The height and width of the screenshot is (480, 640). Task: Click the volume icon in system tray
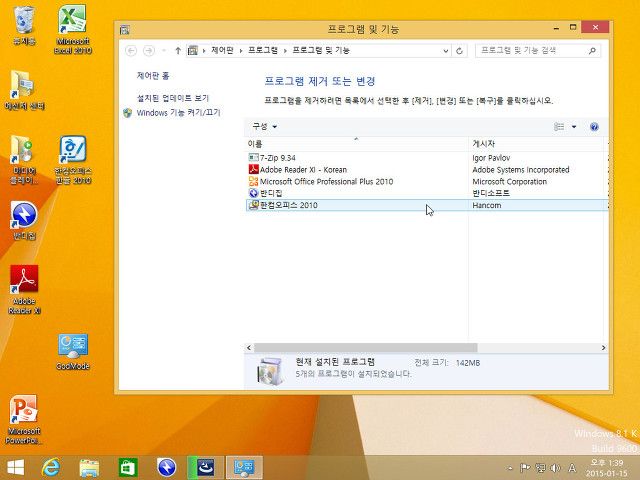click(556, 468)
